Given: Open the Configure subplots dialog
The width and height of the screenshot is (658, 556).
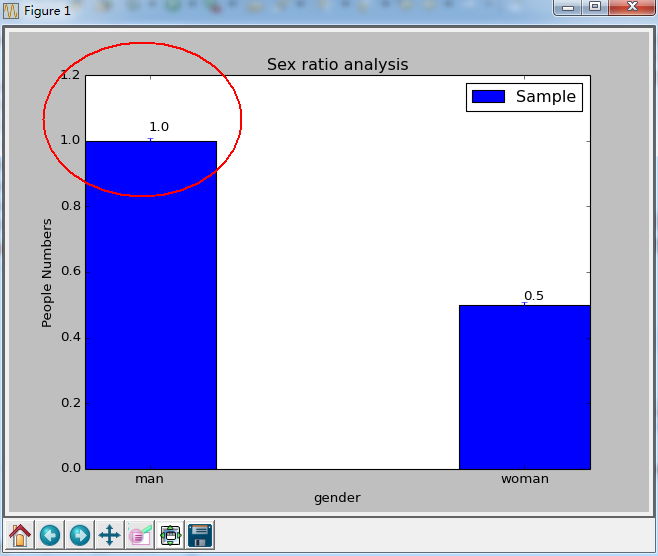Looking at the screenshot, I should [x=170, y=535].
